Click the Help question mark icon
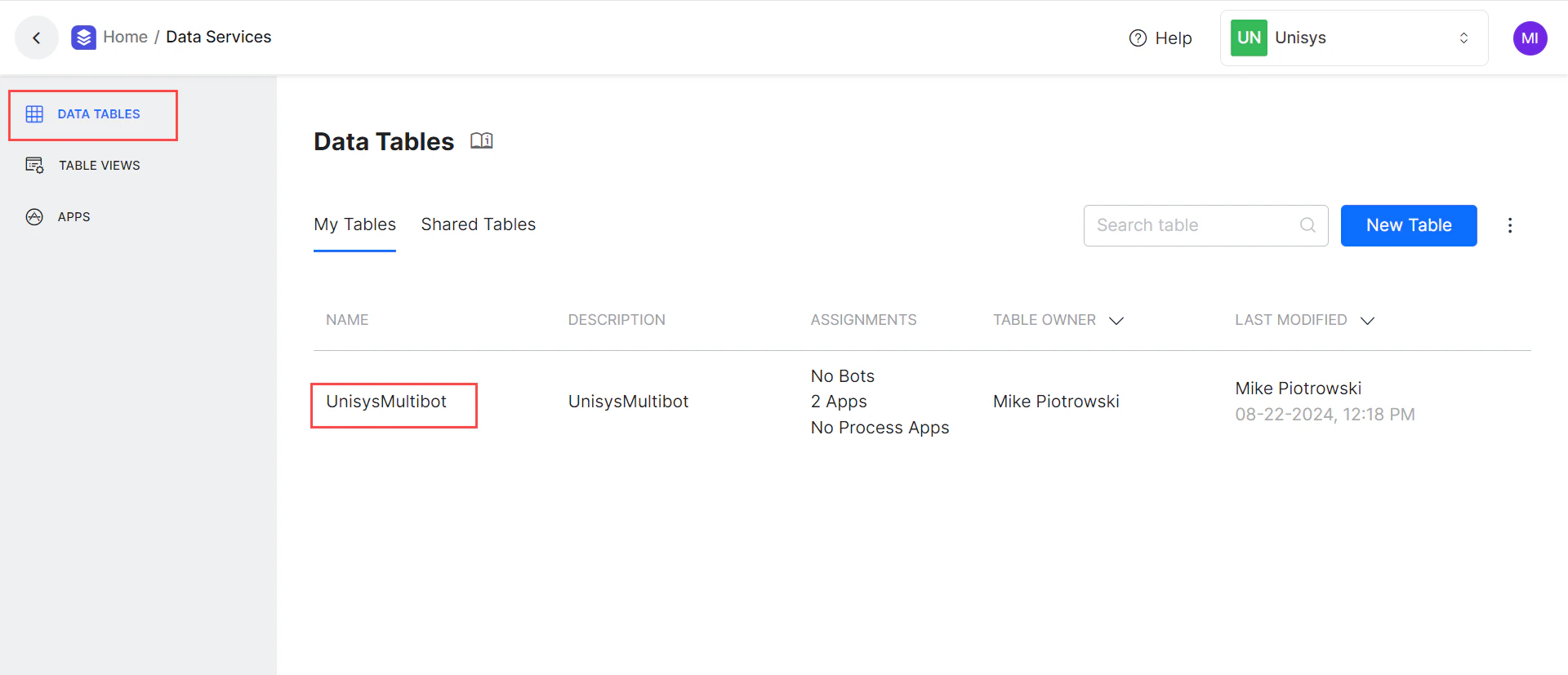1568x675 pixels. [x=1137, y=38]
